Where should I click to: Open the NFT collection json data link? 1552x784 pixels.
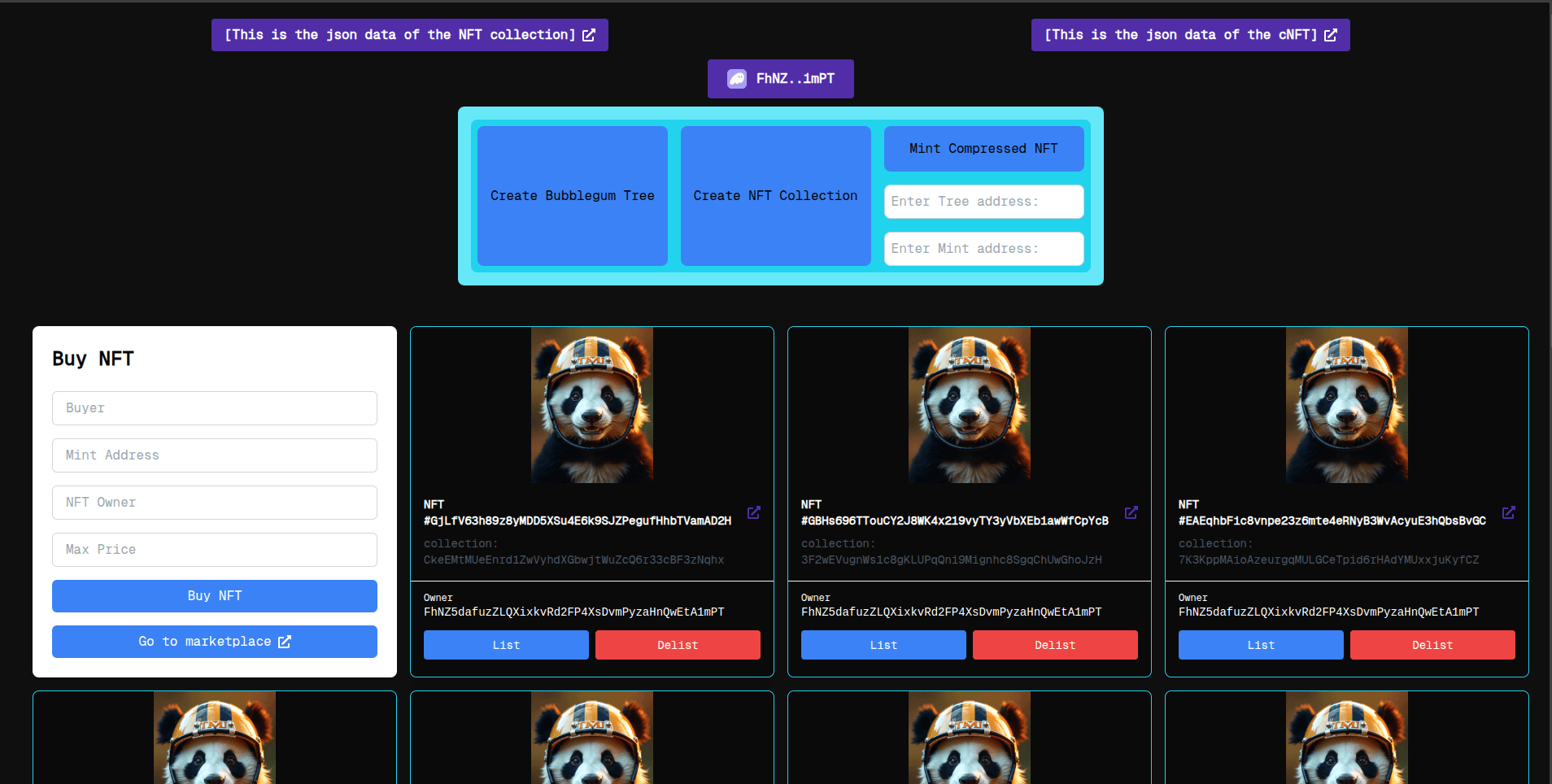tap(399, 34)
